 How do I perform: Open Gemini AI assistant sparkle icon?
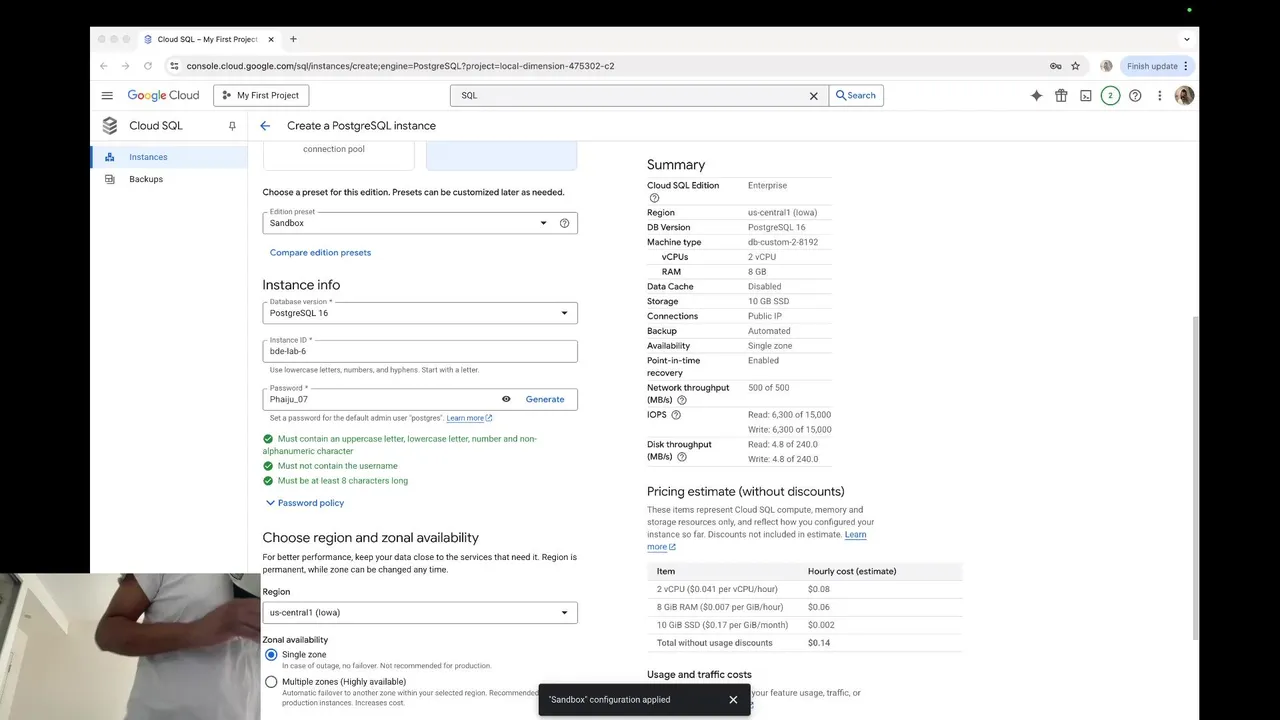pos(1036,96)
